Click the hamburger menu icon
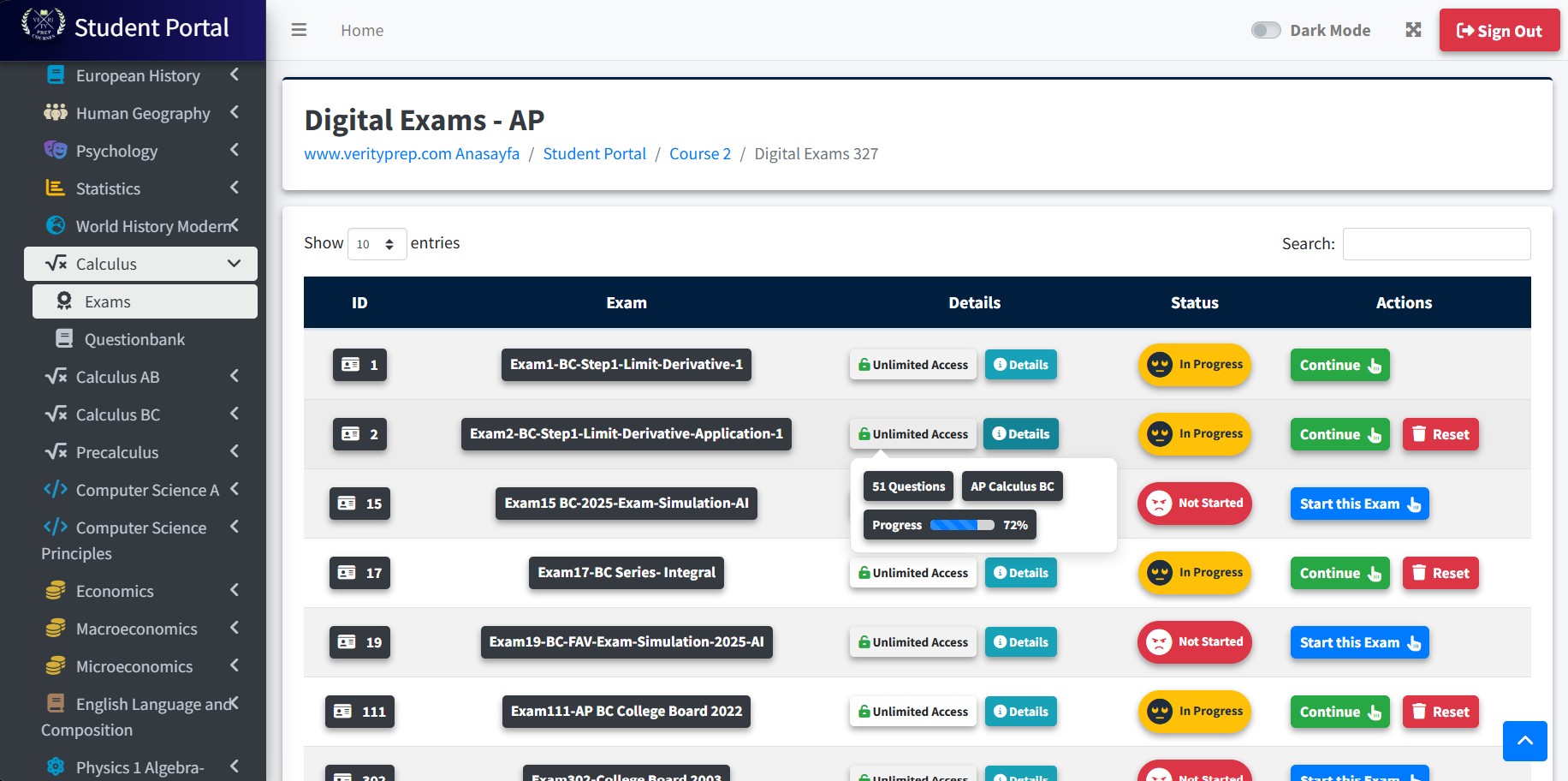 tap(299, 30)
